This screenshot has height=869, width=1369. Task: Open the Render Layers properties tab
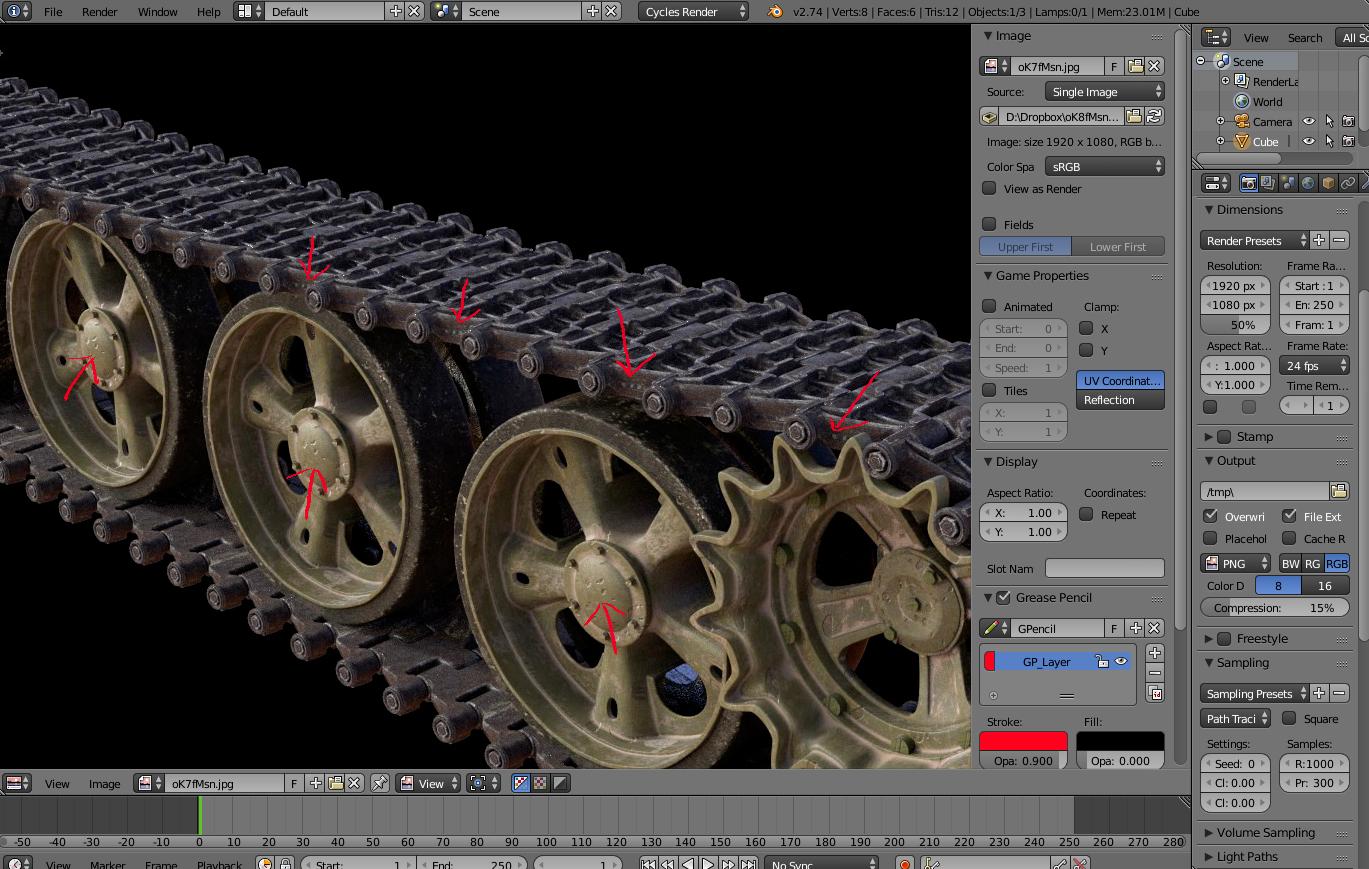pos(1268,183)
